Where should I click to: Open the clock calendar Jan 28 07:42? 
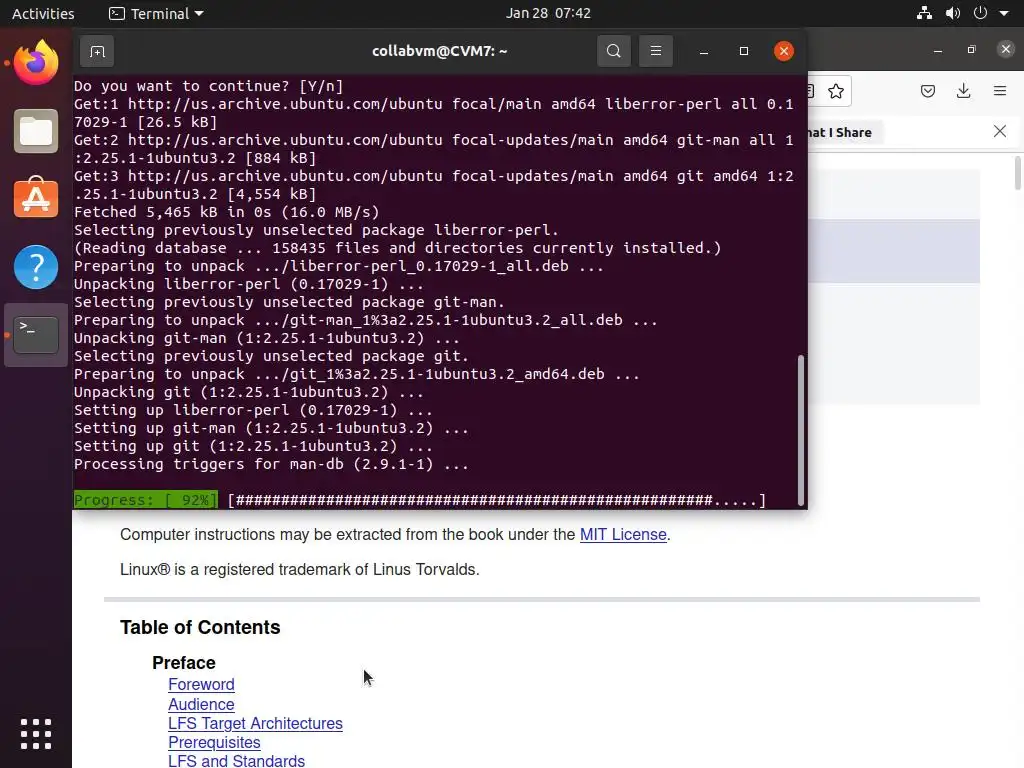click(548, 13)
